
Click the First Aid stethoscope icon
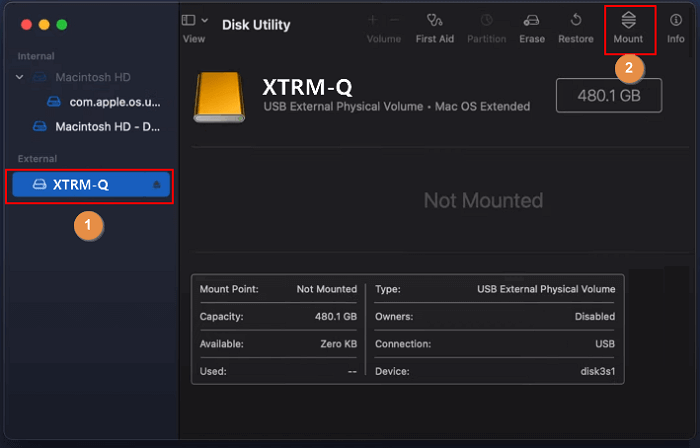pos(435,20)
